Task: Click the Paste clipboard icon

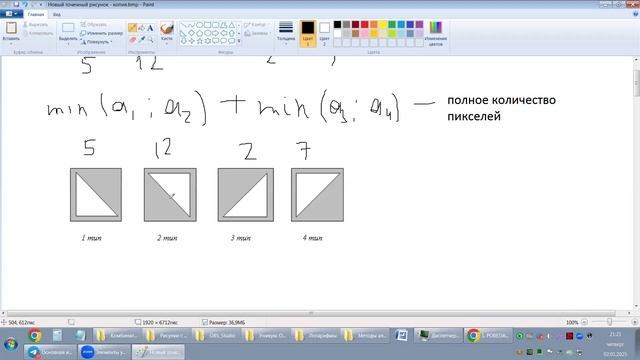Action: (11, 28)
